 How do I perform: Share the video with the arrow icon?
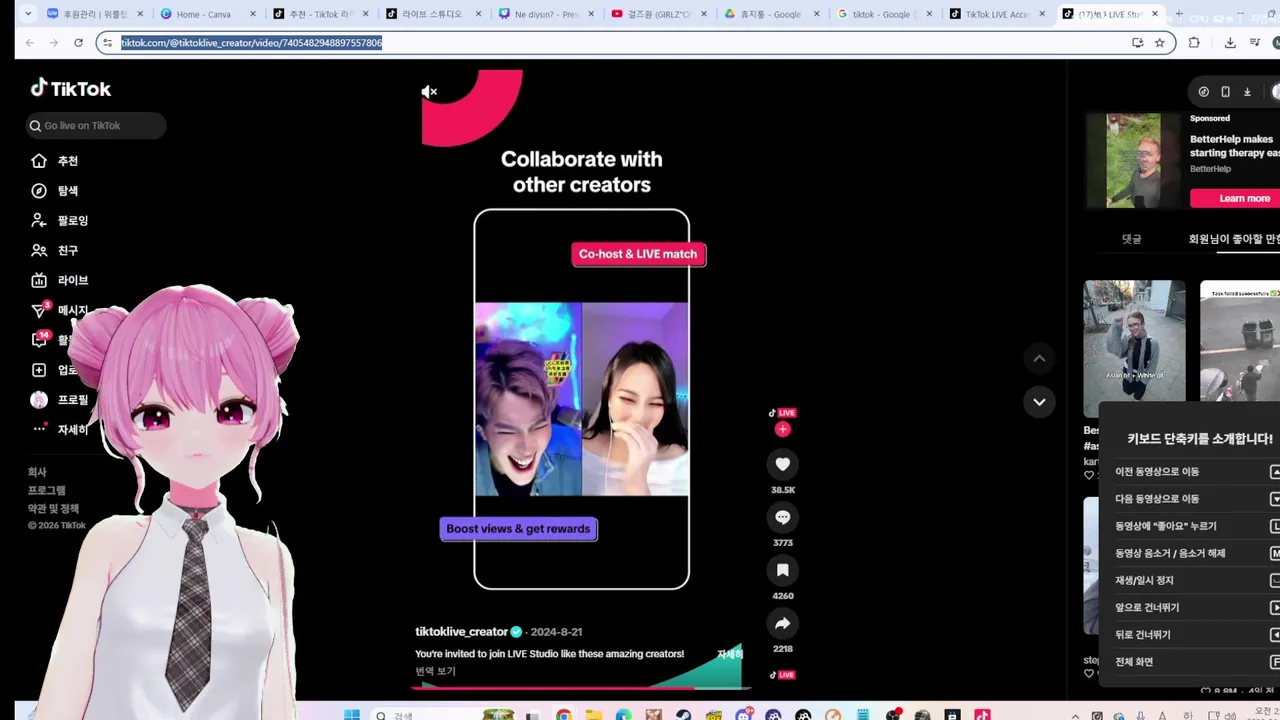tap(782, 623)
